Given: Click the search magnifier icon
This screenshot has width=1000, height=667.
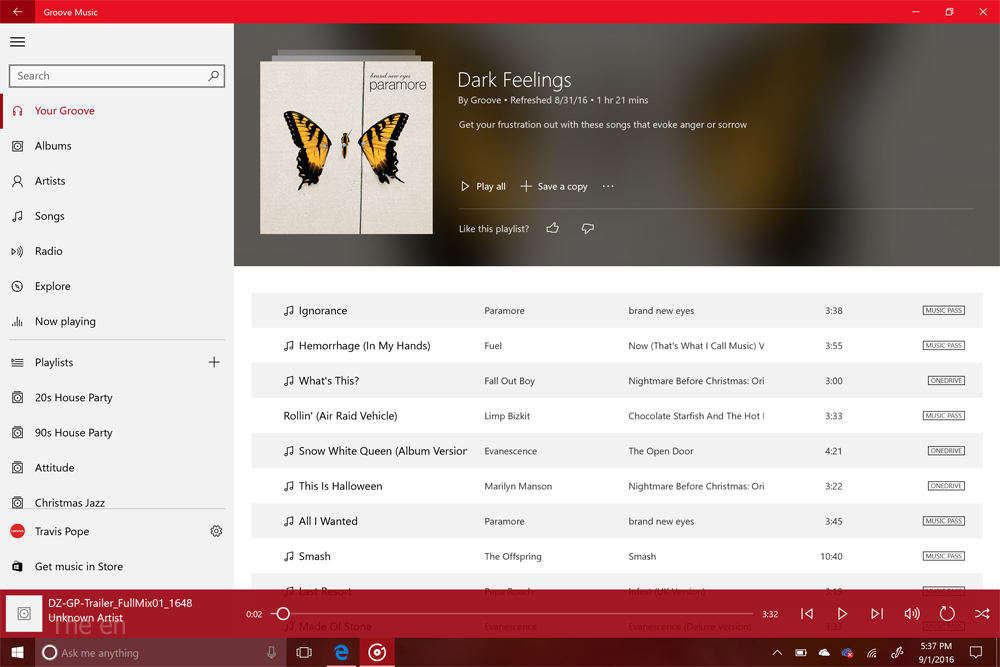Looking at the screenshot, I should point(214,76).
